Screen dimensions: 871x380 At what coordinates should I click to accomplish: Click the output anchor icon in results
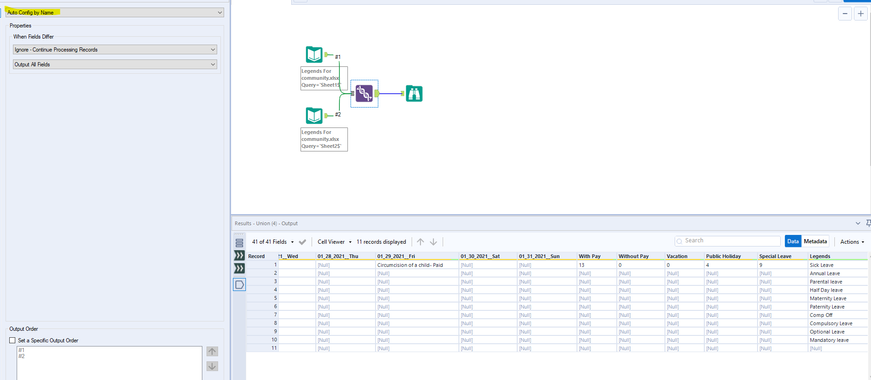click(239, 284)
